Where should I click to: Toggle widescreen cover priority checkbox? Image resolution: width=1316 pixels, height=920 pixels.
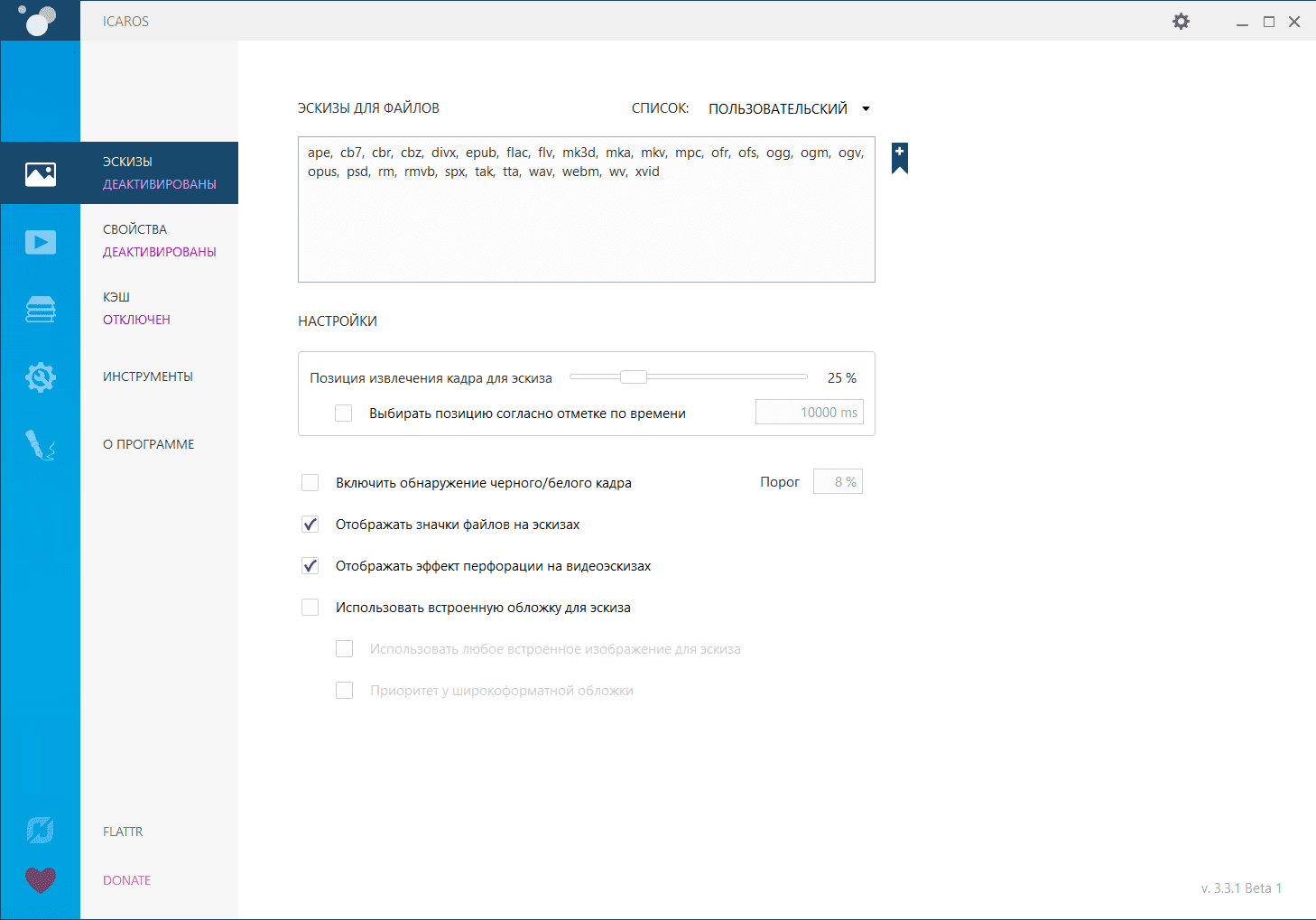pos(344,690)
